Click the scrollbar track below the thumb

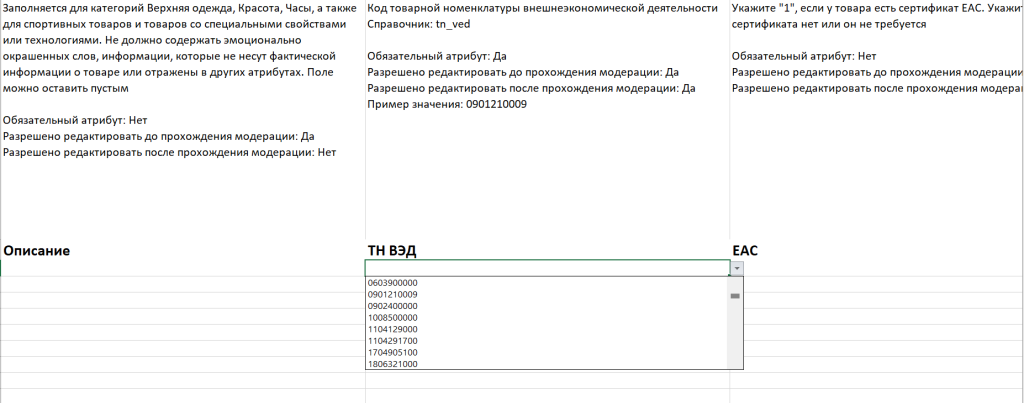[735, 340]
